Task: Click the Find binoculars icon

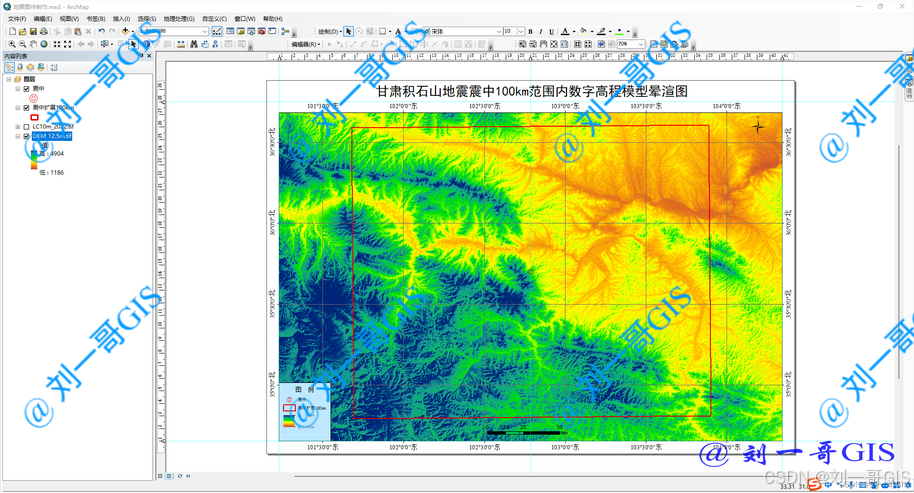Action: coord(194,44)
